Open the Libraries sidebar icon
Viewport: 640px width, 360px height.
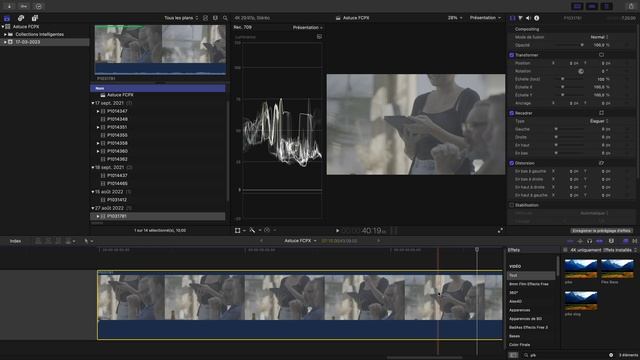[7, 18]
